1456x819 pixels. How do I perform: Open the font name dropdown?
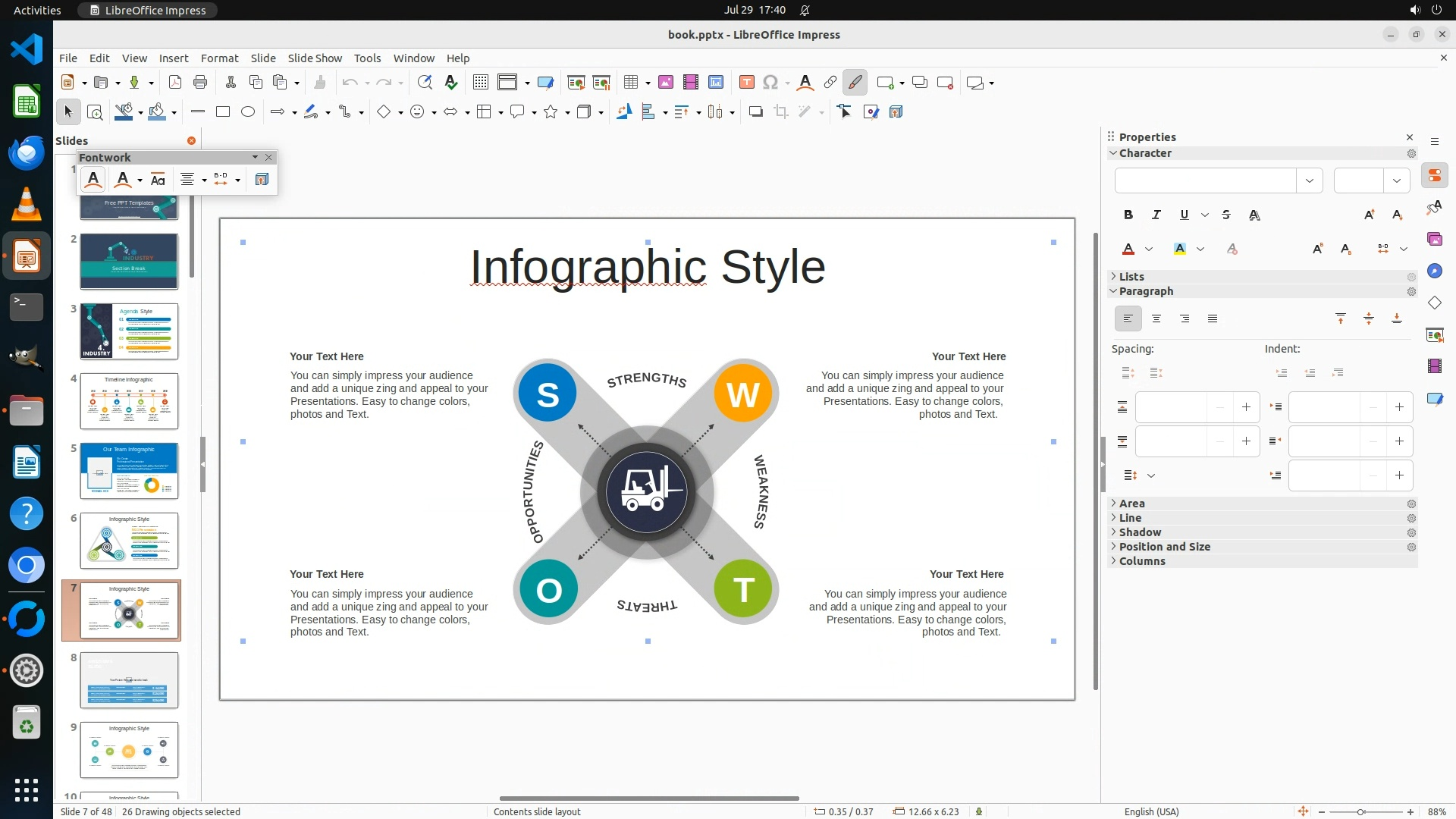(1310, 180)
